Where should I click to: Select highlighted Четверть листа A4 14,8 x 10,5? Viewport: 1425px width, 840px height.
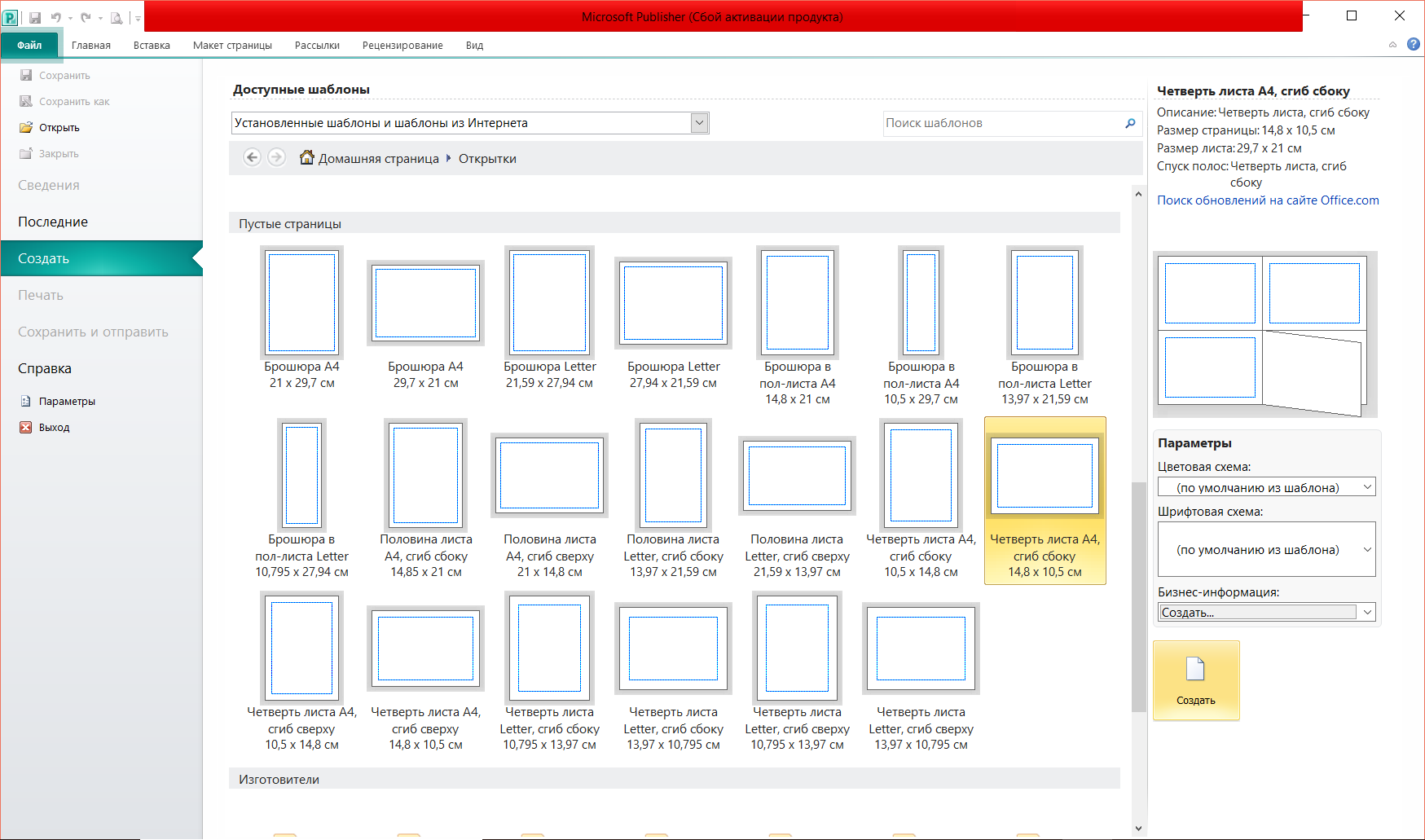pos(1045,500)
